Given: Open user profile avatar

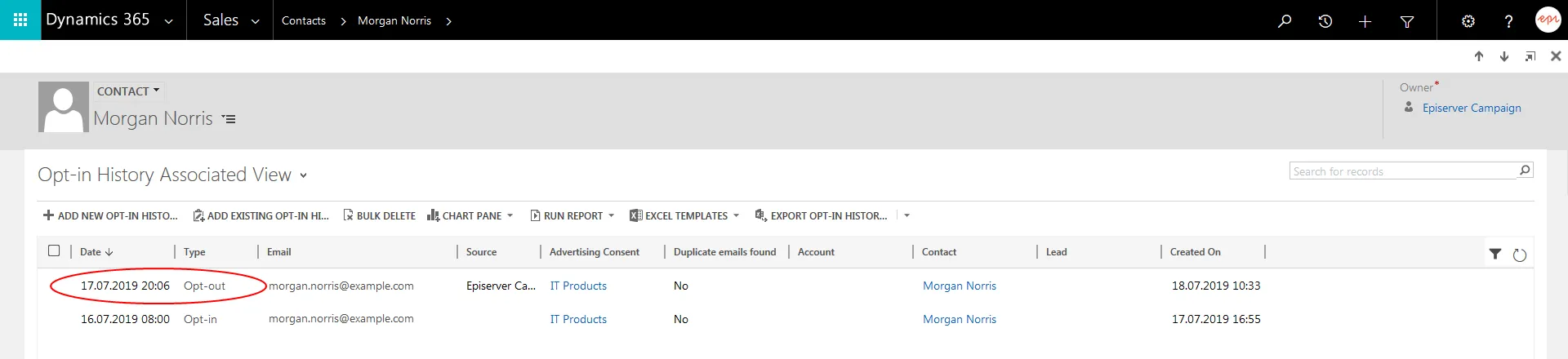Looking at the screenshot, I should pyautogui.click(x=1548, y=20).
